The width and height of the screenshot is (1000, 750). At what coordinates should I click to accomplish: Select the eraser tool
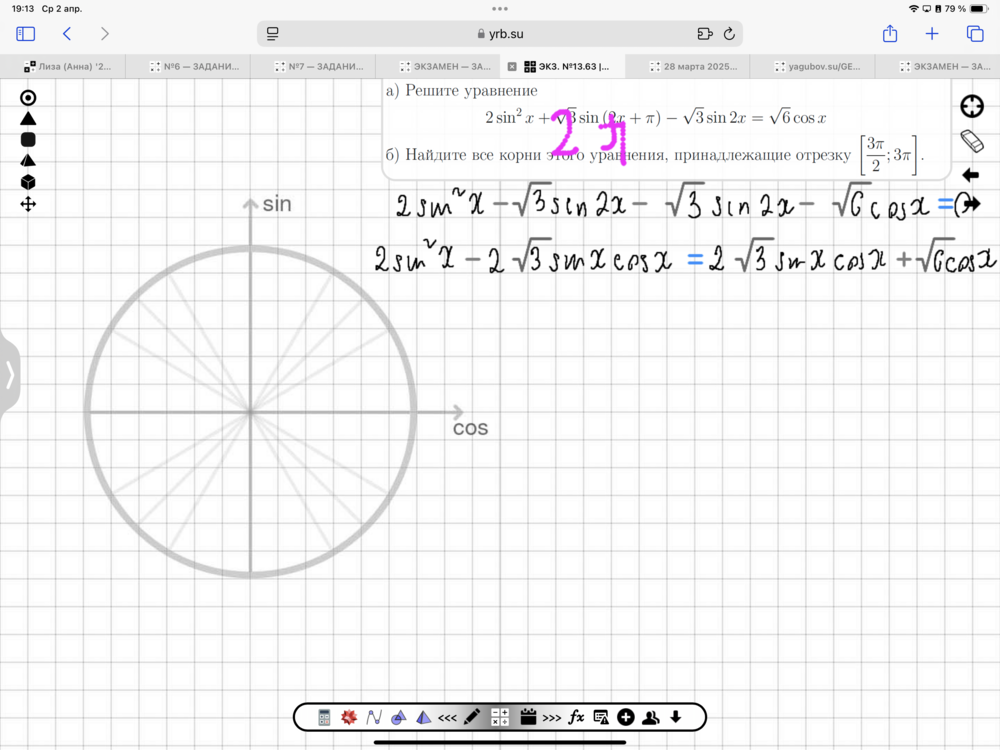(971, 140)
